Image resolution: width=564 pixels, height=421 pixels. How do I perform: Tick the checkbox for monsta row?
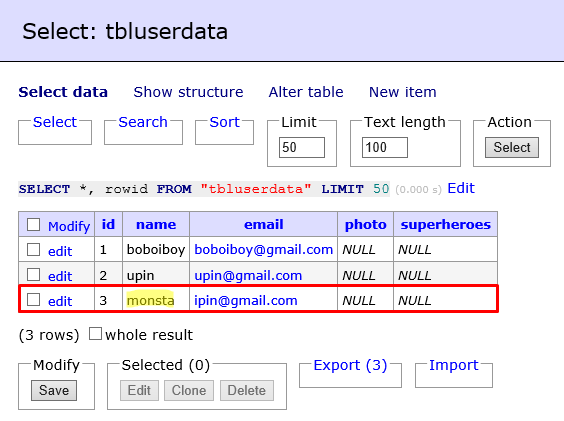pos(33,299)
